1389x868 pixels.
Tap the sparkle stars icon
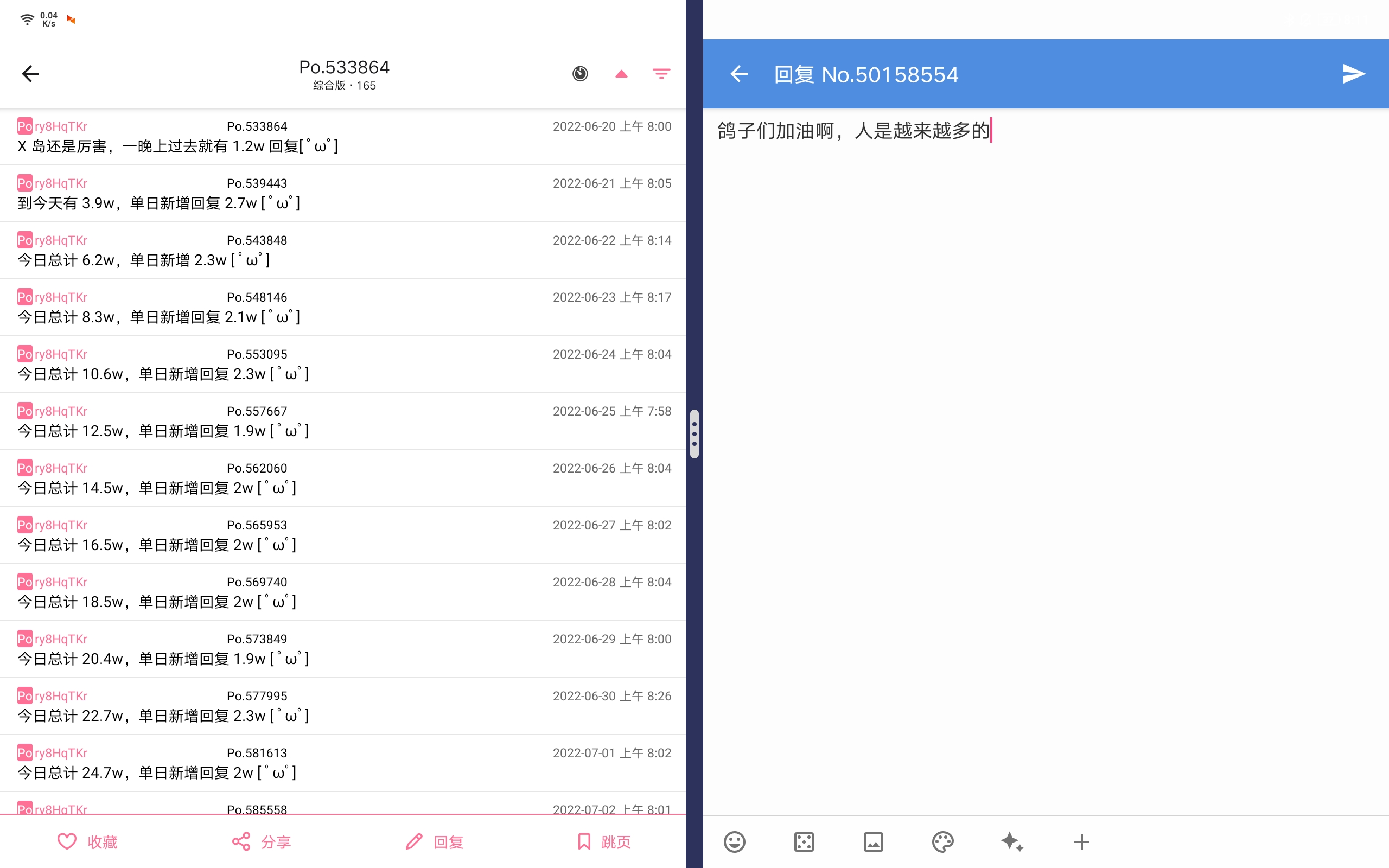tap(1012, 841)
